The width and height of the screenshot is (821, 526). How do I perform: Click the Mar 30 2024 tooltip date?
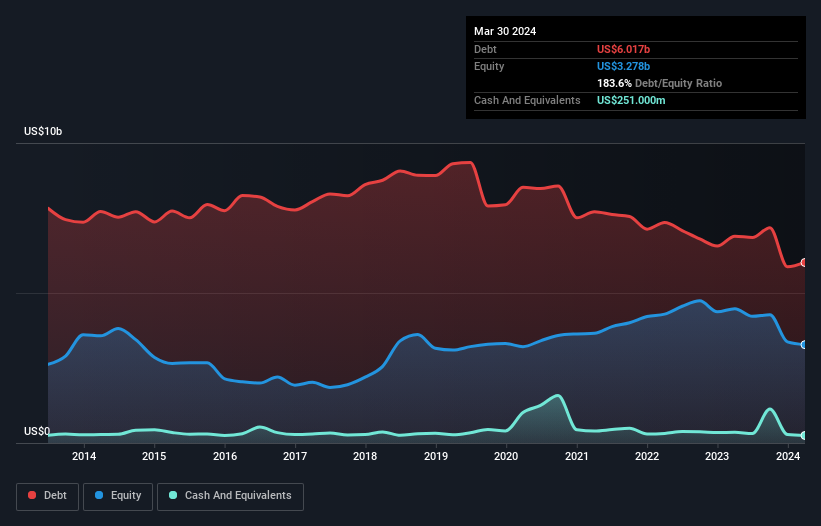pos(505,31)
